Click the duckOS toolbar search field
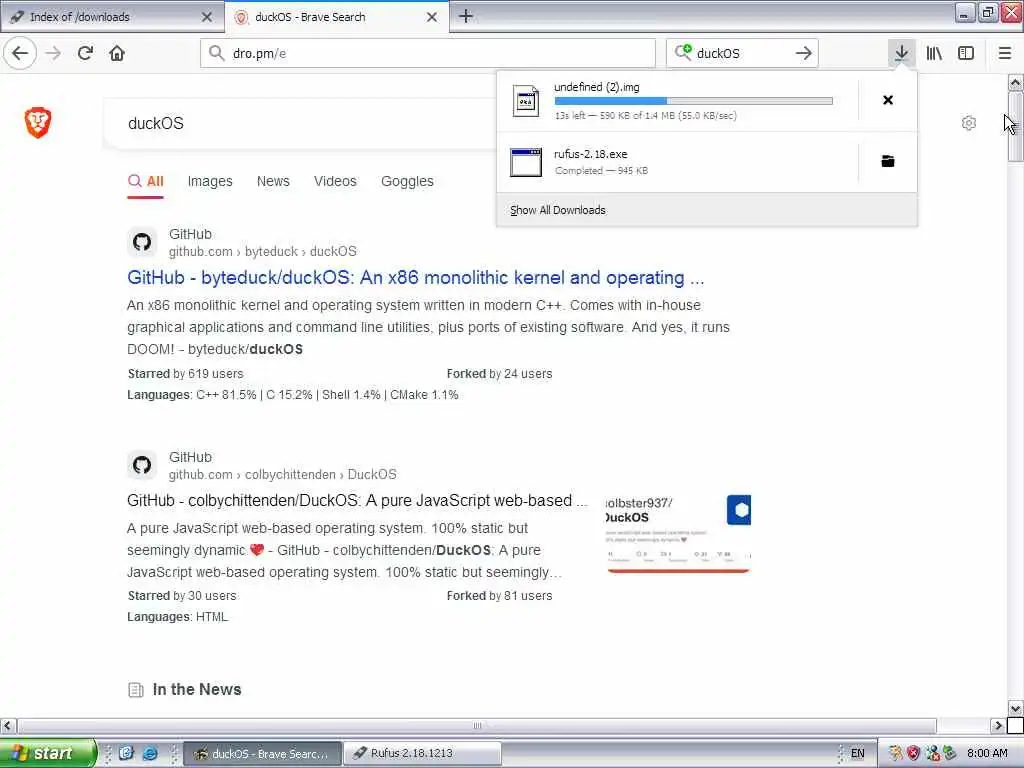 (x=742, y=53)
